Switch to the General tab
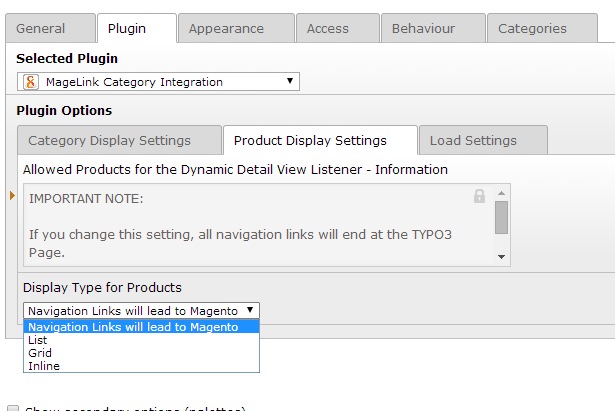Screen dimensions: 615x411 (49, 28)
